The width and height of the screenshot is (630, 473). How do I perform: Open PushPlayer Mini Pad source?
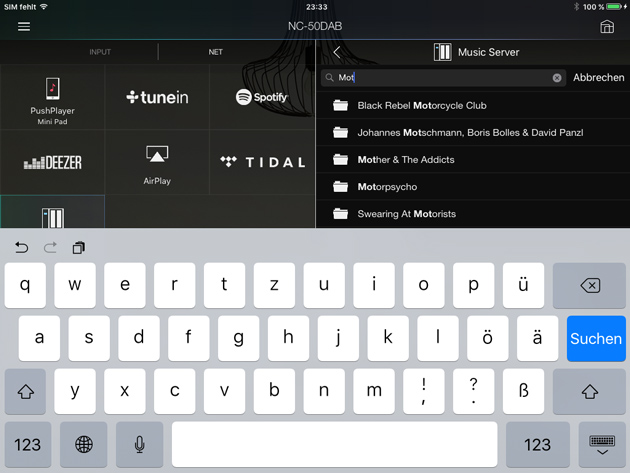[x=52, y=97]
